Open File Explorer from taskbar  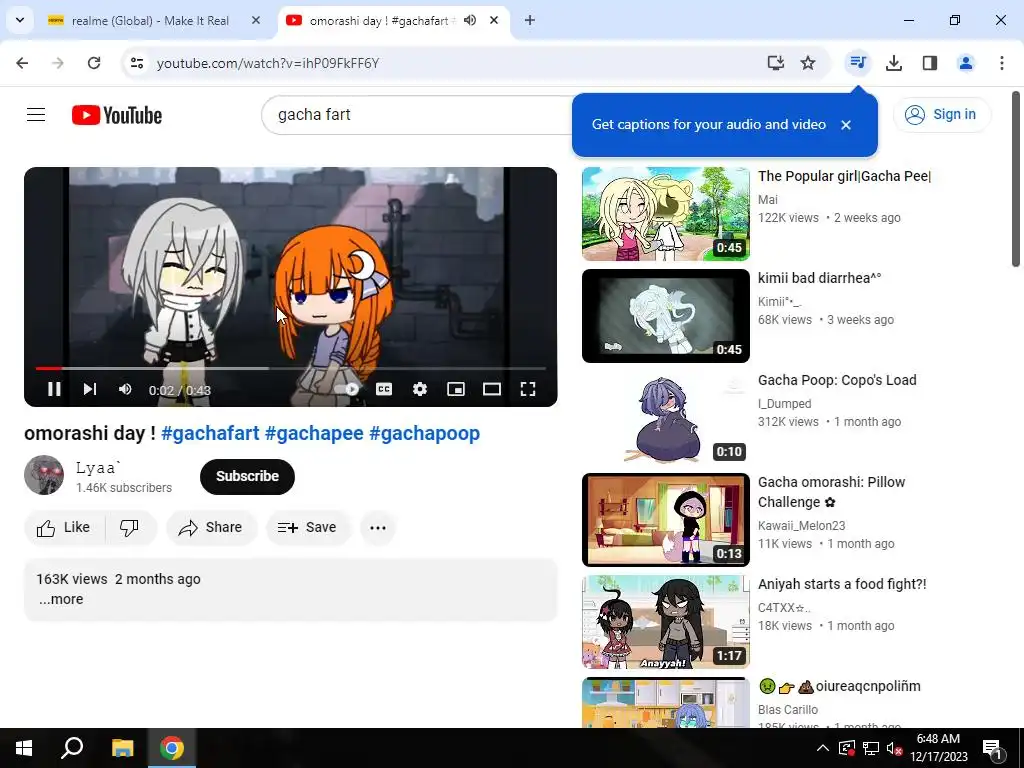(x=122, y=748)
